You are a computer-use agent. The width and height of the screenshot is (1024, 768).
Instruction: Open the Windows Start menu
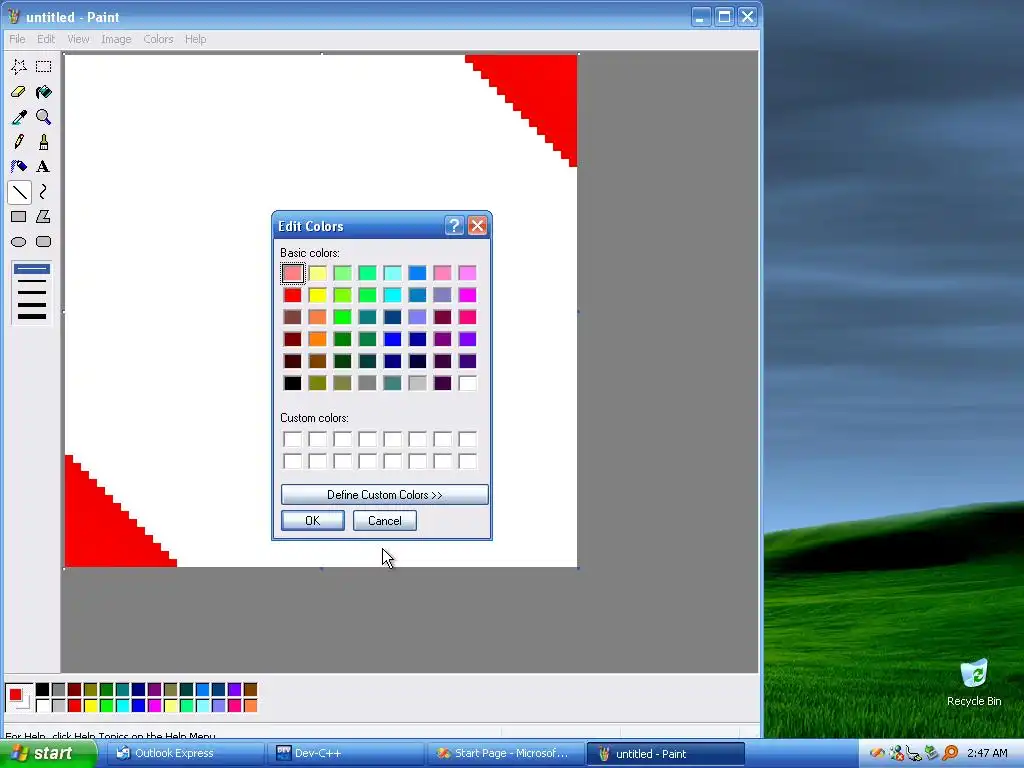point(47,754)
